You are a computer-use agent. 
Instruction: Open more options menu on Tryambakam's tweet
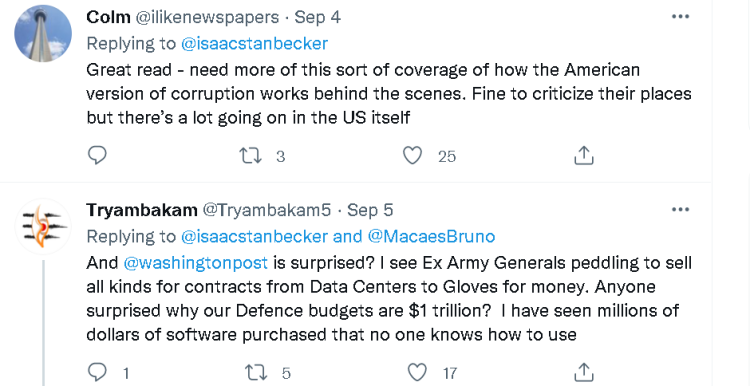[680, 210]
